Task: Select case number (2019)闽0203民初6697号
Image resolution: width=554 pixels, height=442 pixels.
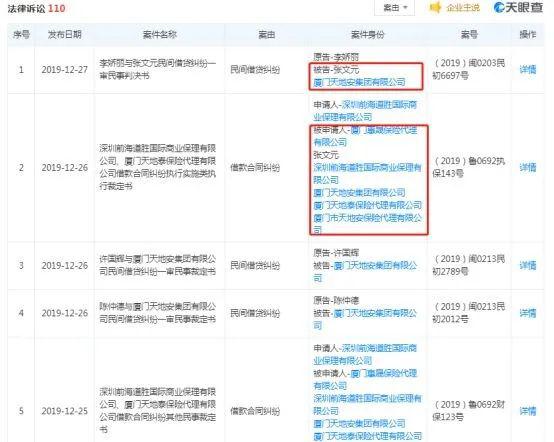Action: [469, 69]
